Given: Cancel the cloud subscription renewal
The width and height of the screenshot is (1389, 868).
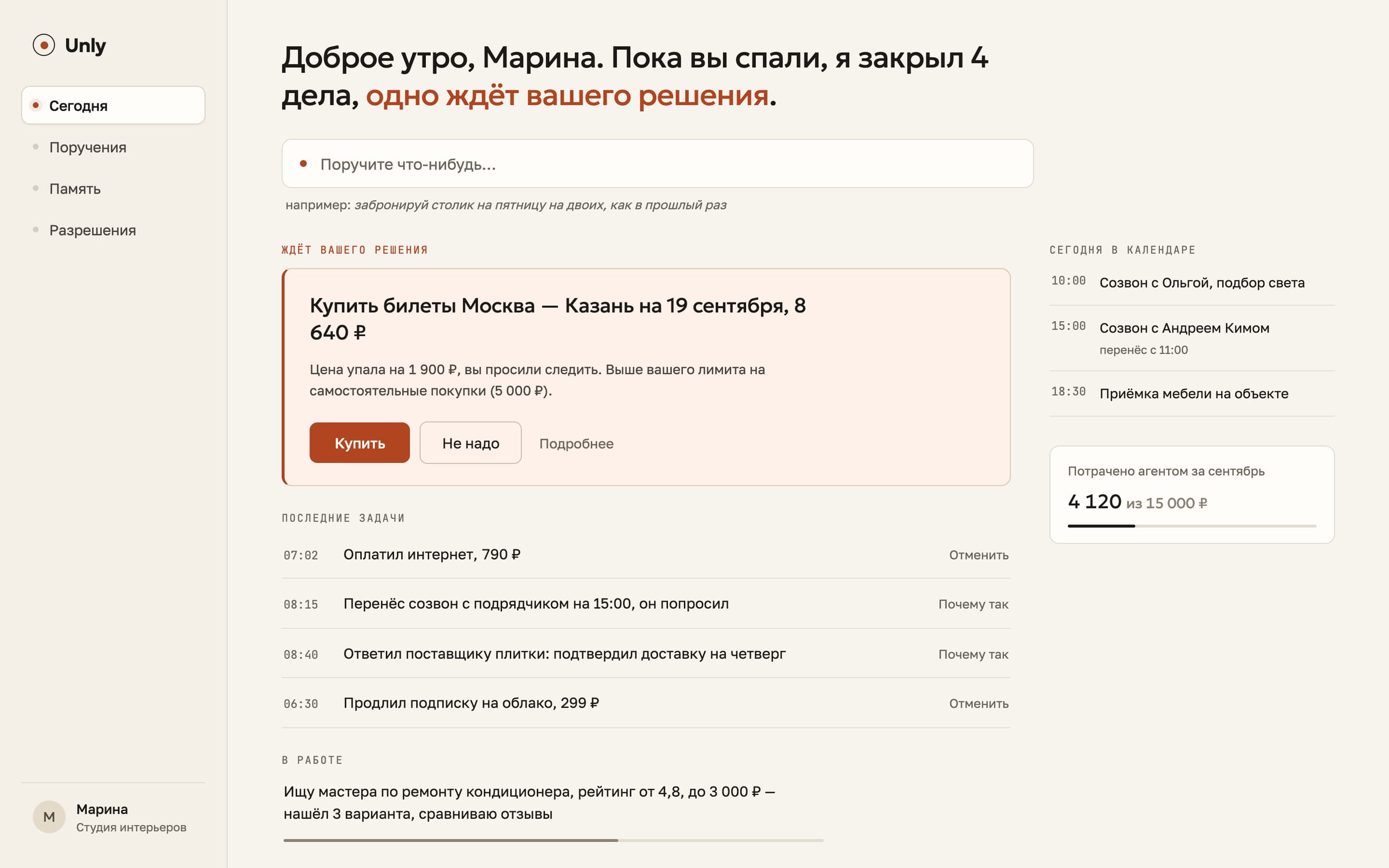Looking at the screenshot, I should click(979, 704).
